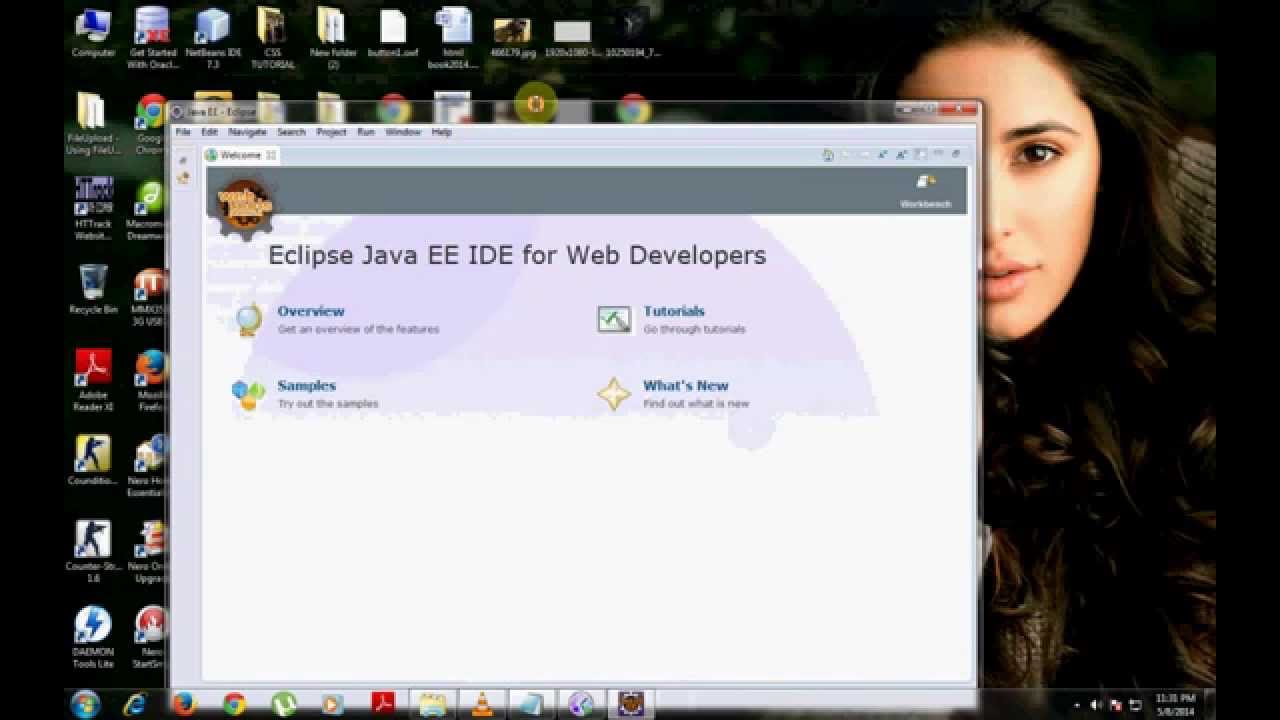Click the What's New link
Viewport: 1280px width, 720px height.
click(x=686, y=385)
